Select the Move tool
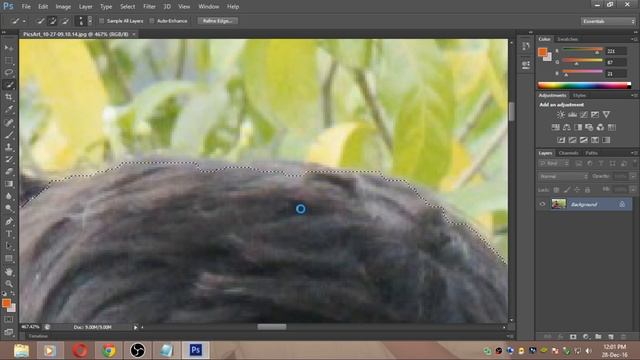Image resolution: width=640 pixels, height=360 pixels. (x=9, y=48)
